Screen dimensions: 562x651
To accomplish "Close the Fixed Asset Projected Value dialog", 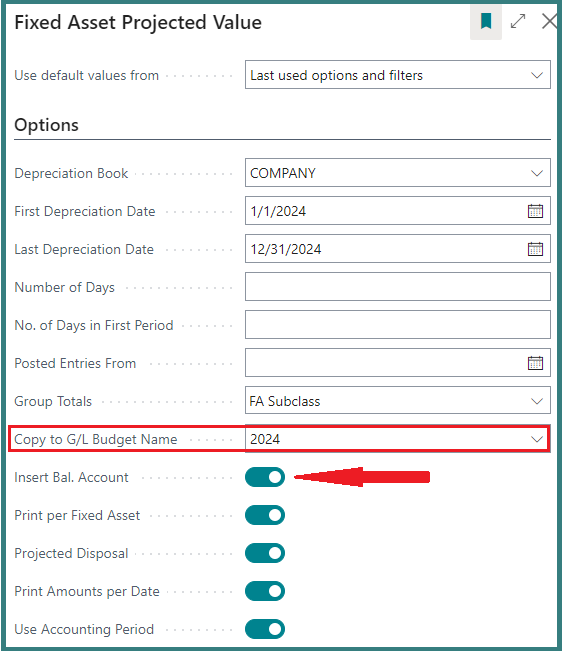I will click(x=549, y=21).
